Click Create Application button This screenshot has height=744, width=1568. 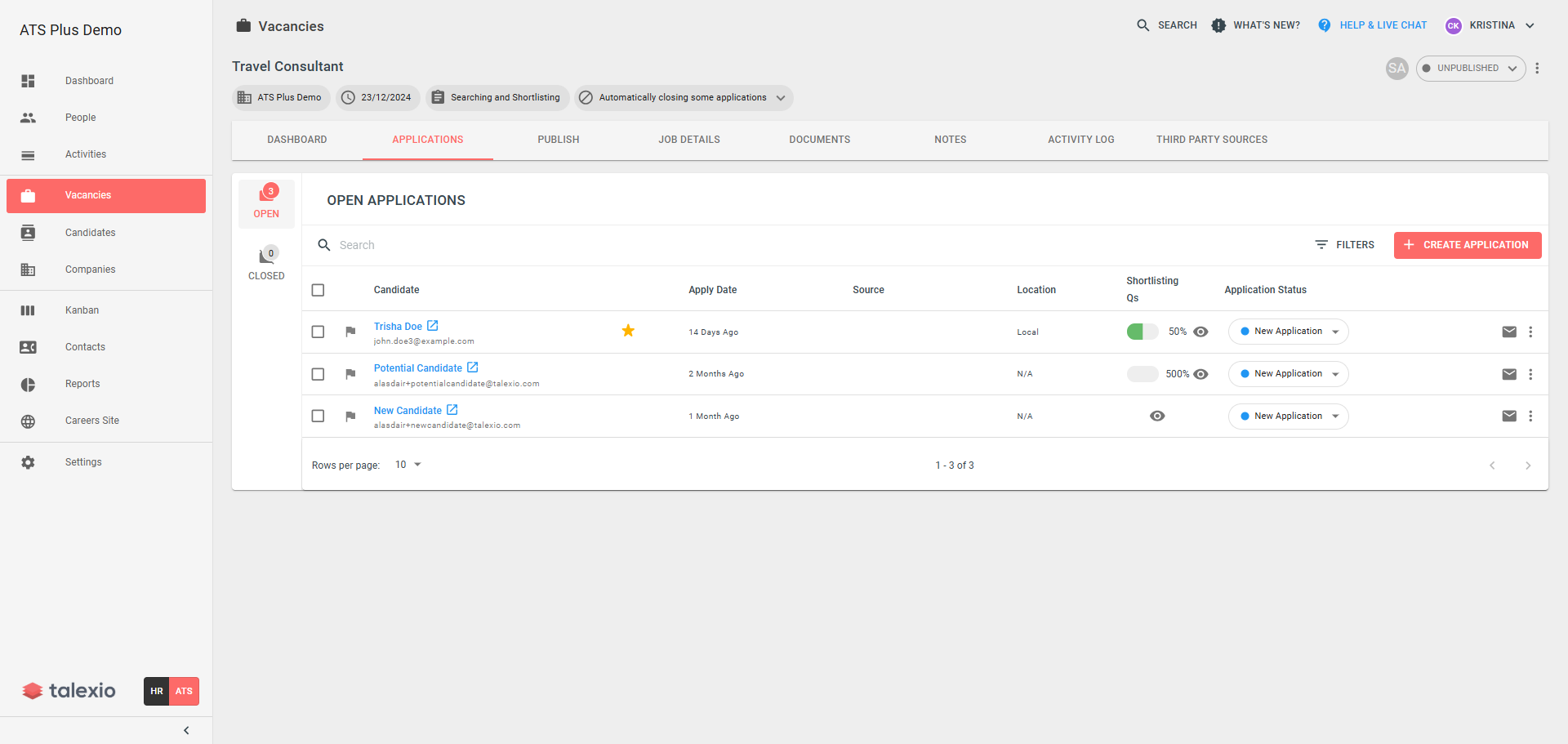[1468, 245]
